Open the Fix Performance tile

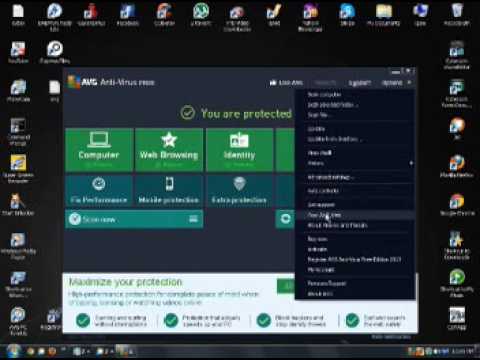click(x=99, y=191)
